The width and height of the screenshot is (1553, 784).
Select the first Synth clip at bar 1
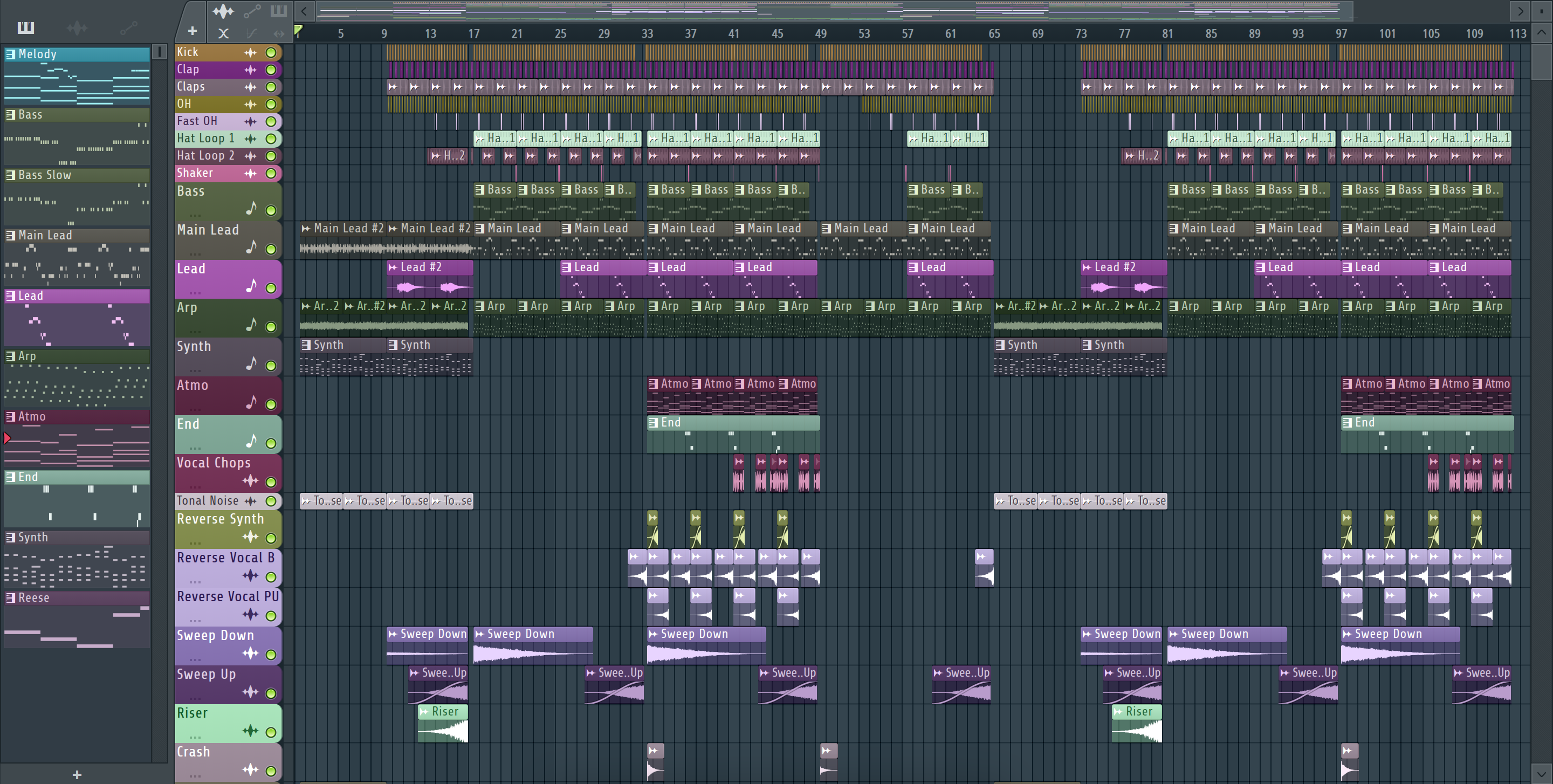343,356
